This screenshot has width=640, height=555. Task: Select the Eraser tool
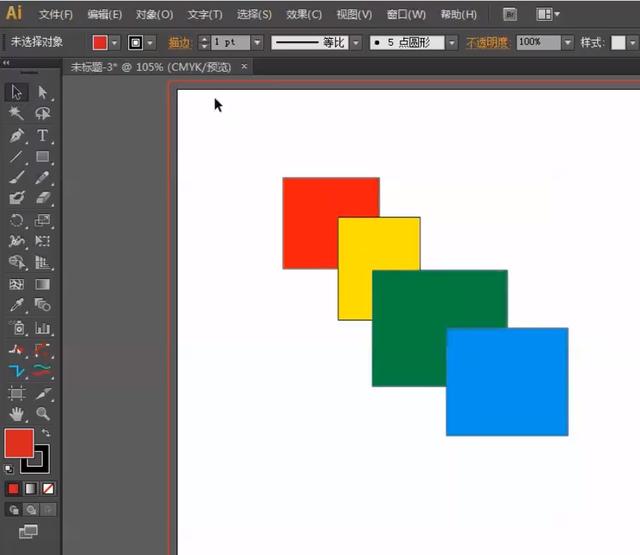pyautogui.click(x=42, y=198)
